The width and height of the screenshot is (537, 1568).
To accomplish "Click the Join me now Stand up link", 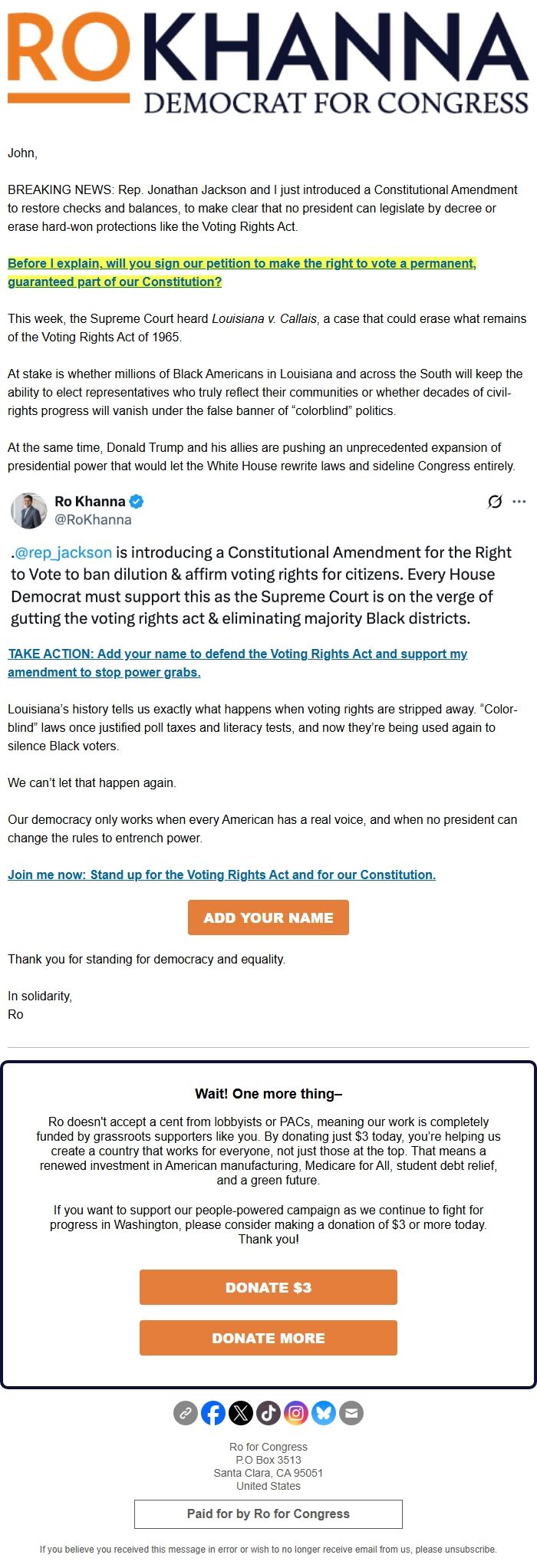I will [x=222, y=875].
